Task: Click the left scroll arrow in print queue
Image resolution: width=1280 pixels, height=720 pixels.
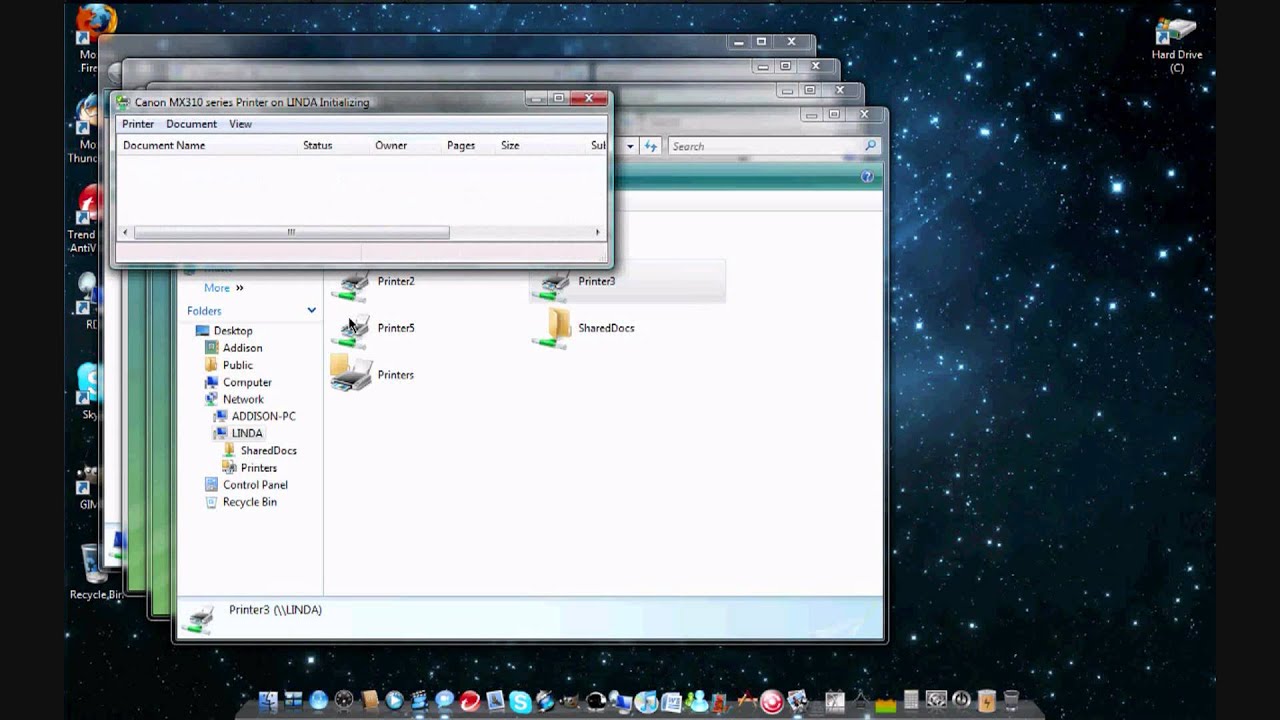Action: point(125,232)
